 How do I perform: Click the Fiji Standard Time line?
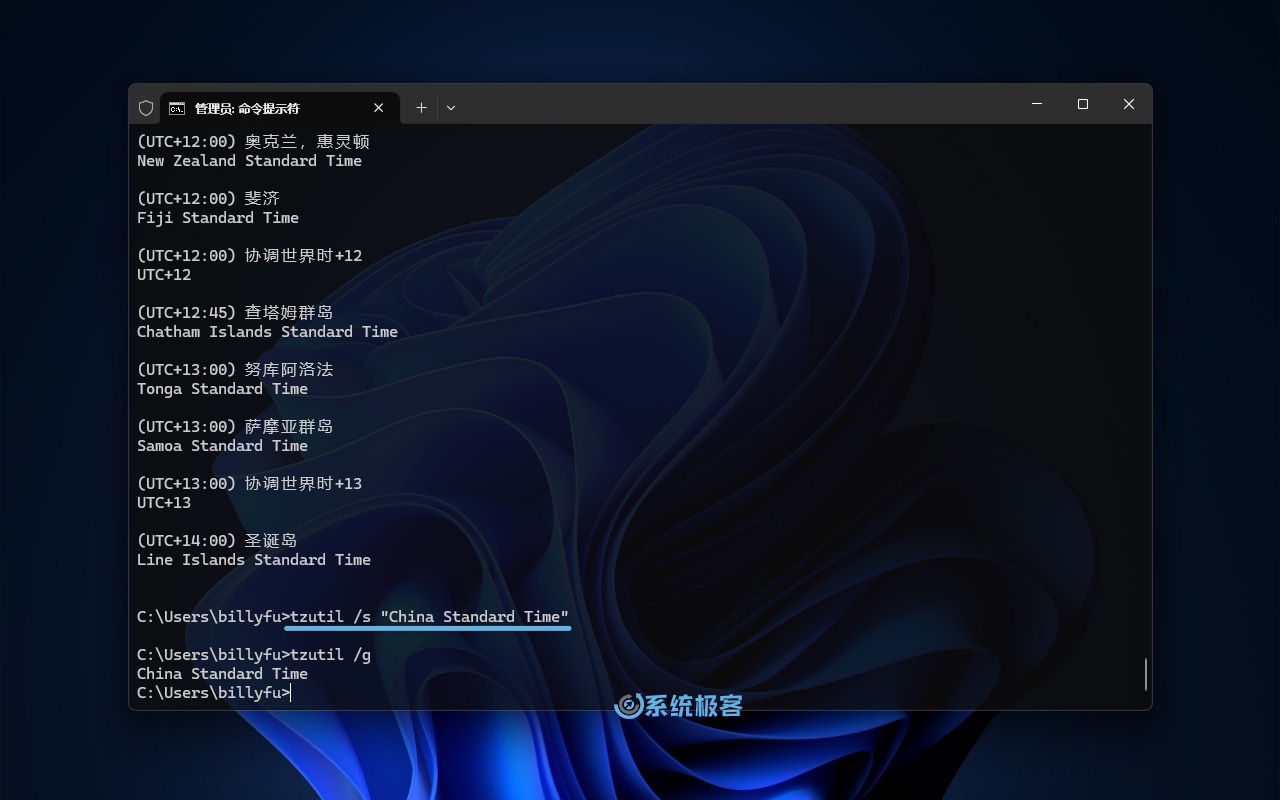coord(218,218)
